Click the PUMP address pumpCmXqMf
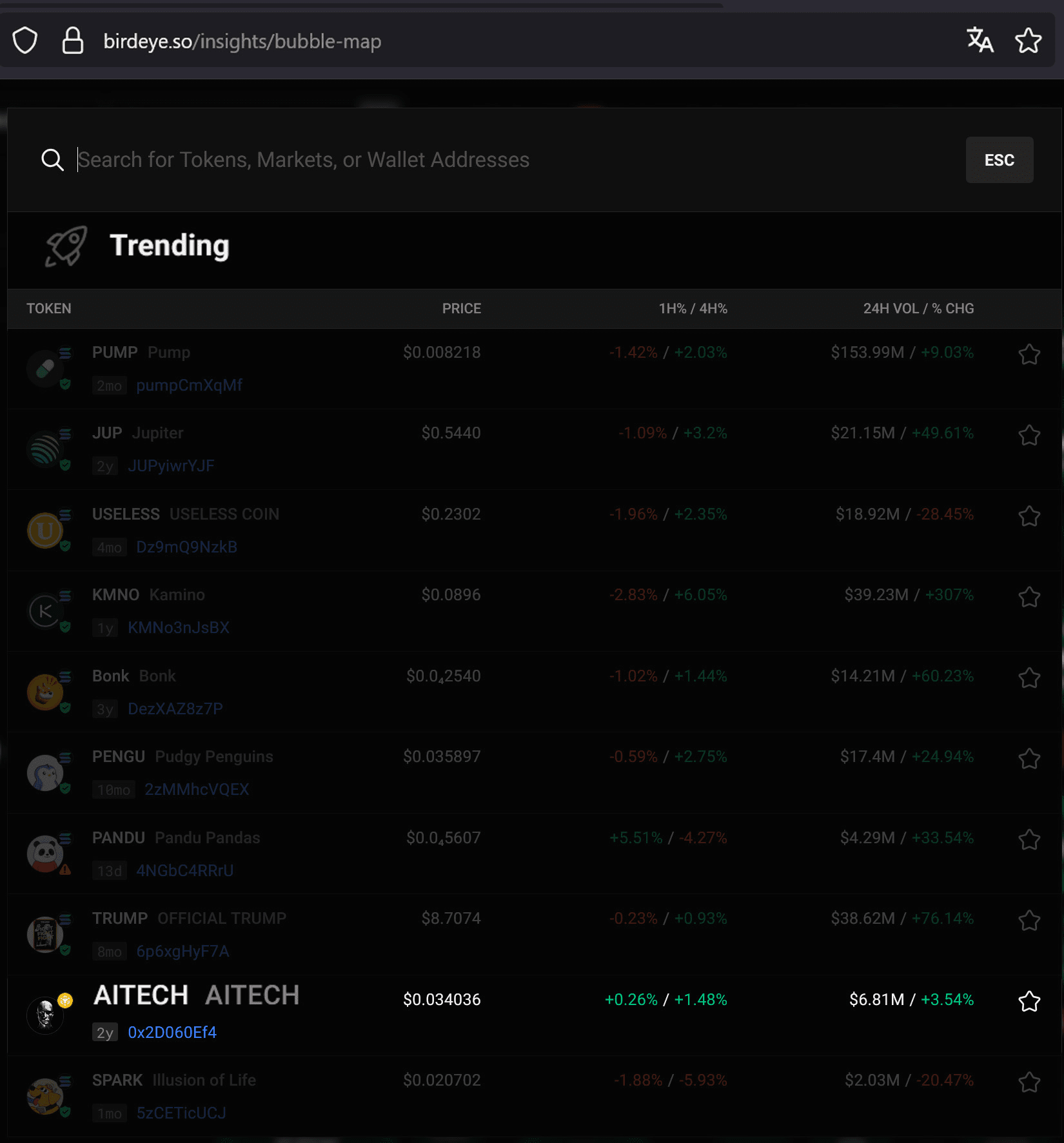Image resolution: width=1064 pixels, height=1143 pixels. (x=189, y=386)
